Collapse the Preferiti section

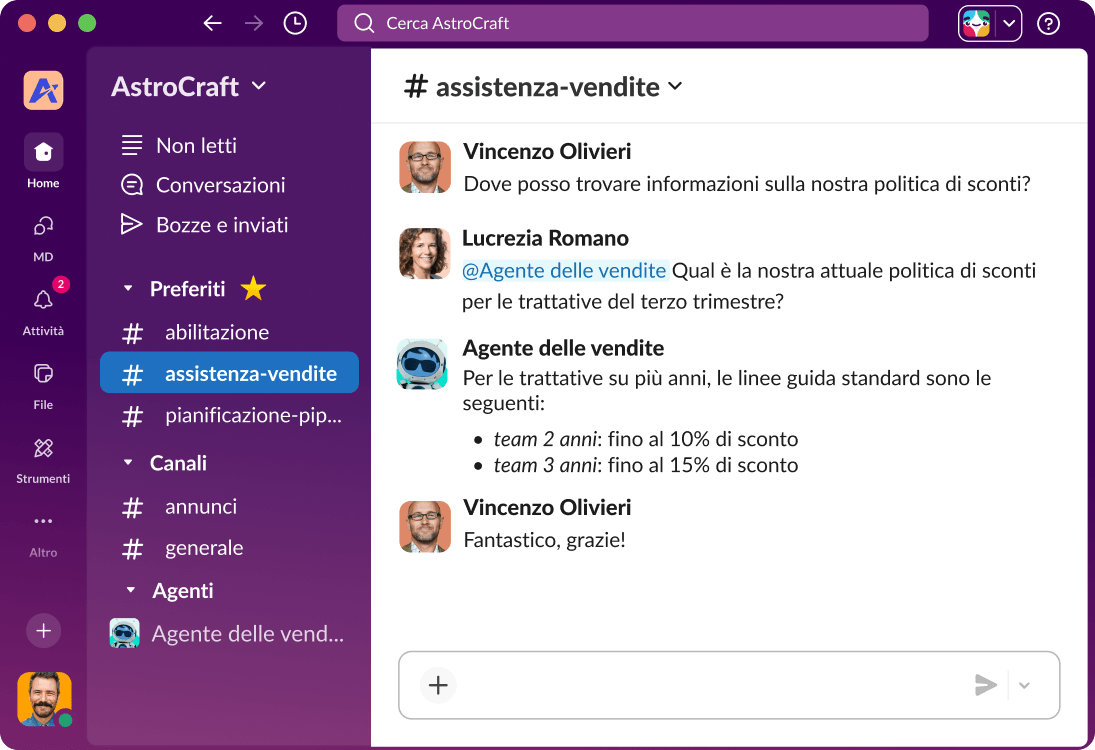coord(128,288)
